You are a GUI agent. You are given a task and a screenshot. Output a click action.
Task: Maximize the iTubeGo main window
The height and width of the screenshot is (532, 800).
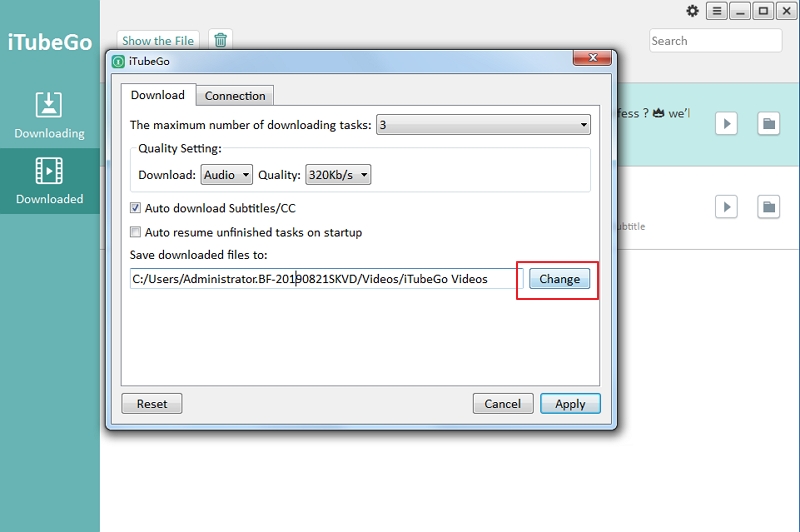[763, 11]
